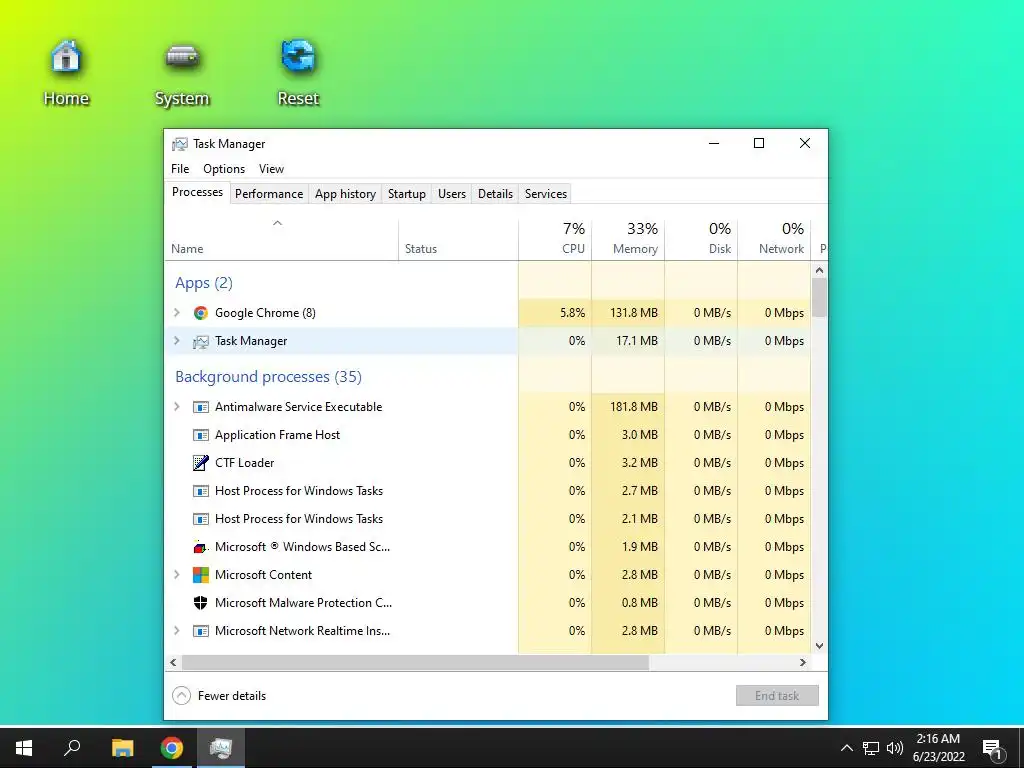The width and height of the screenshot is (1024, 768).
Task: Switch to the App history tab
Action: [x=345, y=194]
